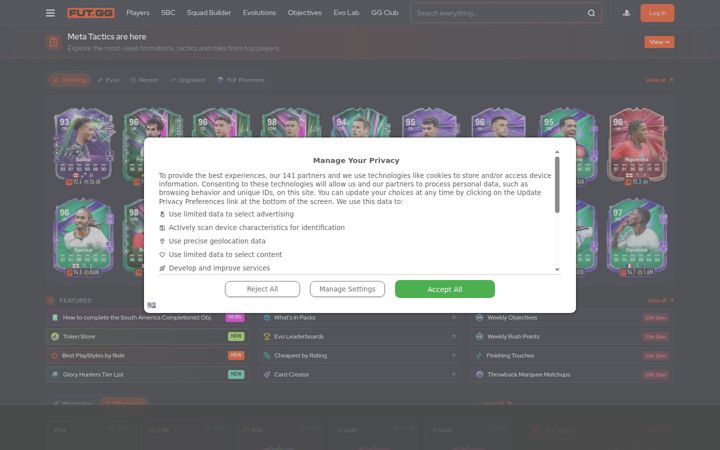
Task: Select the Evos tab
Action: point(108,80)
